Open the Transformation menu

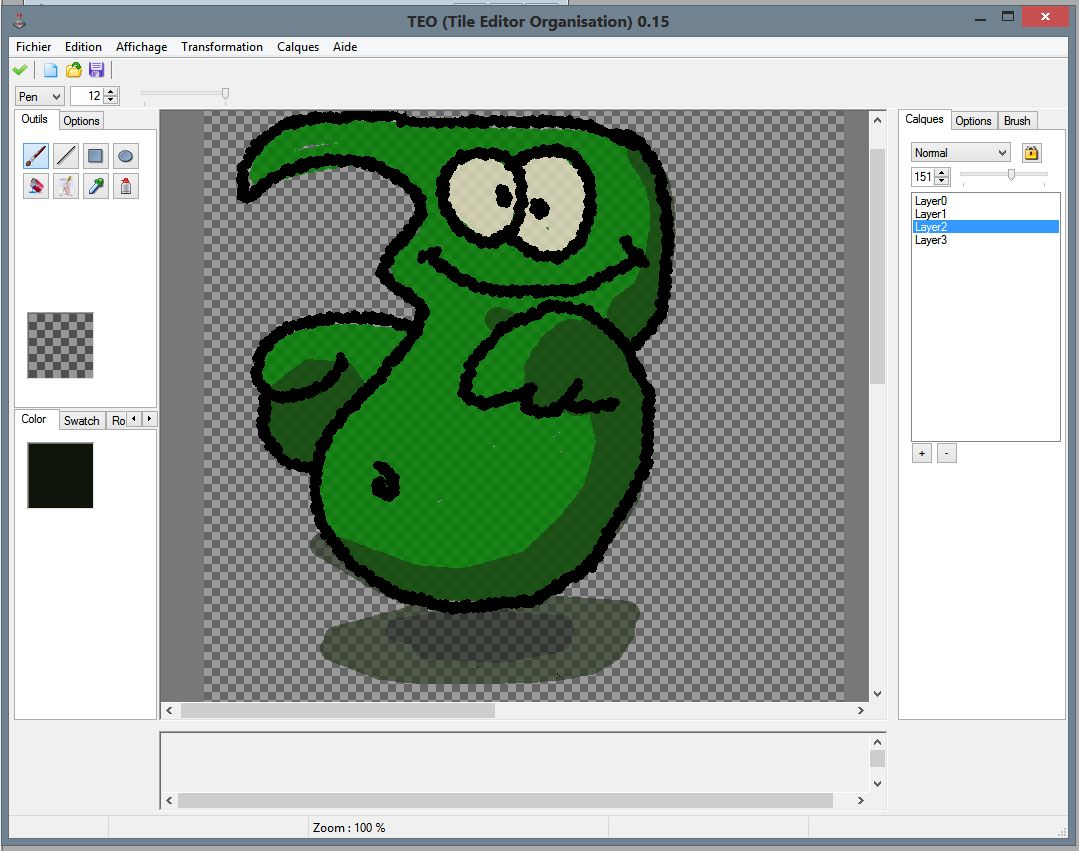tap(222, 47)
